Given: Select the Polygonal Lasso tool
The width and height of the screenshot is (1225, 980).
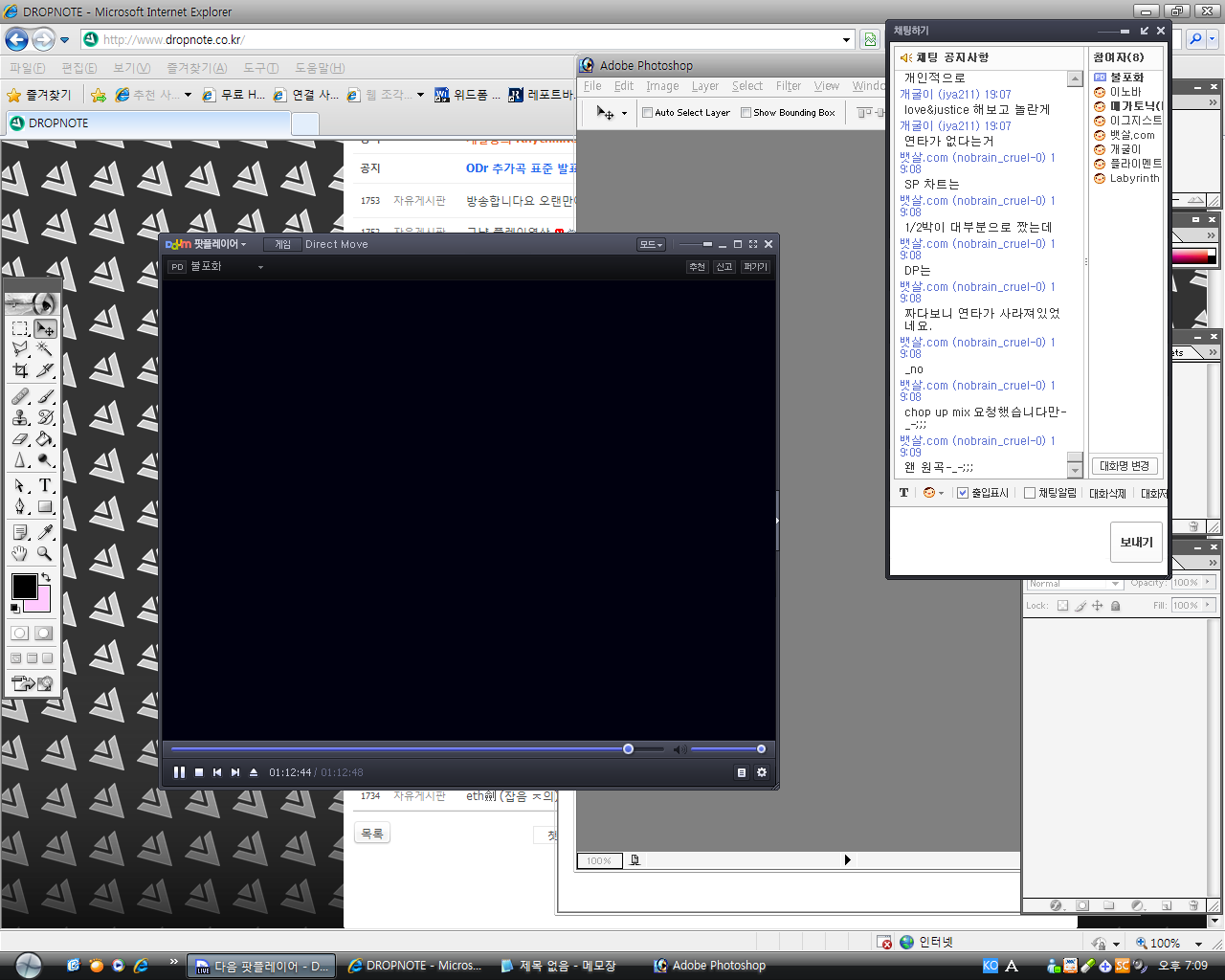Looking at the screenshot, I should pyautogui.click(x=20, y=349).
